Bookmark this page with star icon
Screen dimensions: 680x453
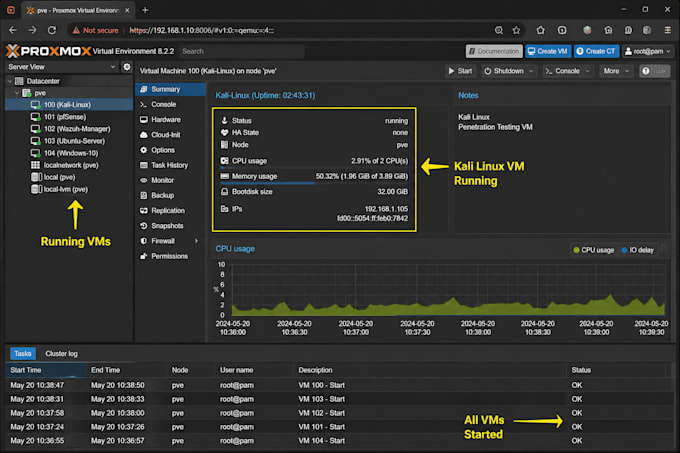(516, 30)
